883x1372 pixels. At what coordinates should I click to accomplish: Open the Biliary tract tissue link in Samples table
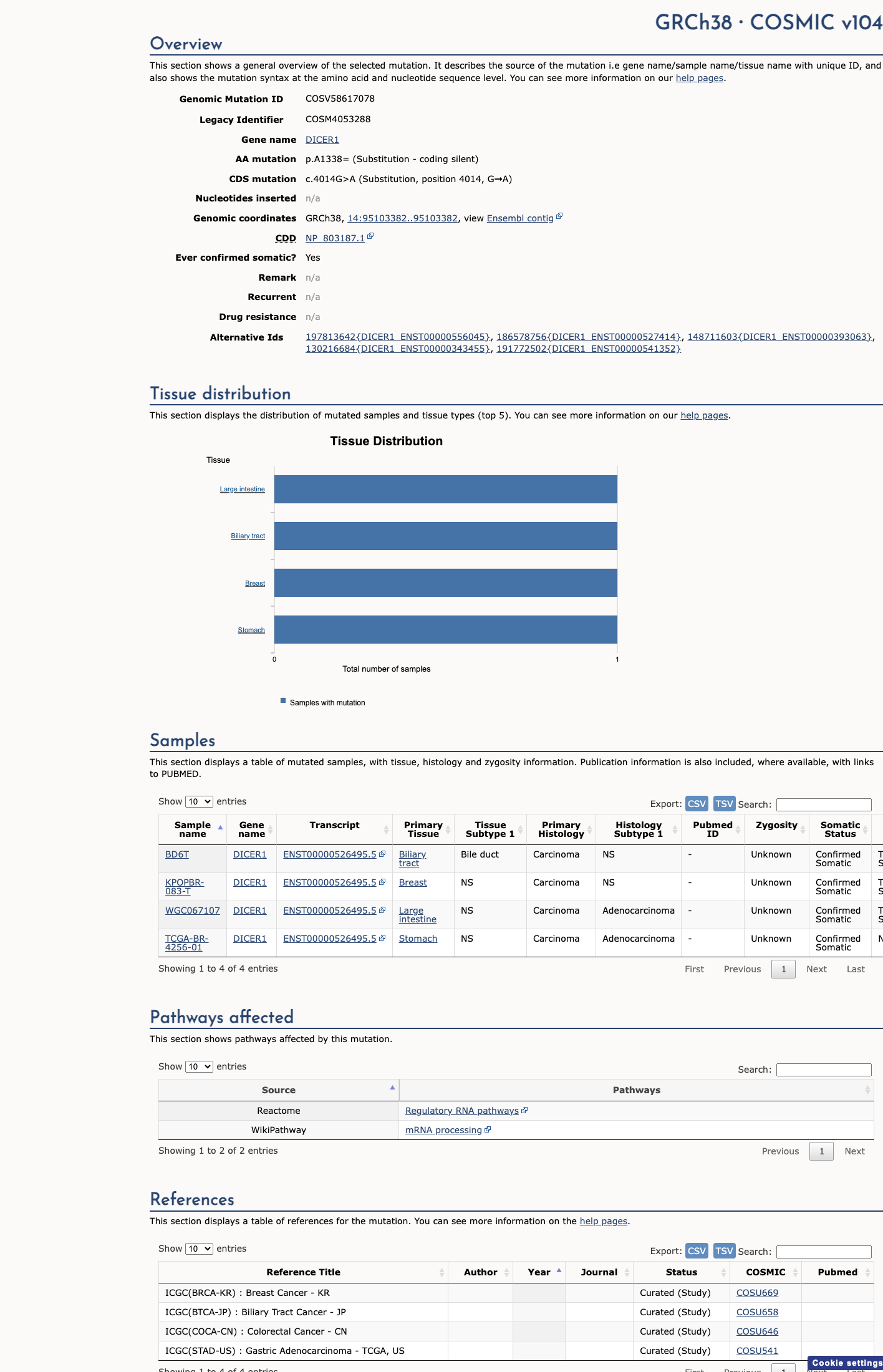tap(412, 859)
